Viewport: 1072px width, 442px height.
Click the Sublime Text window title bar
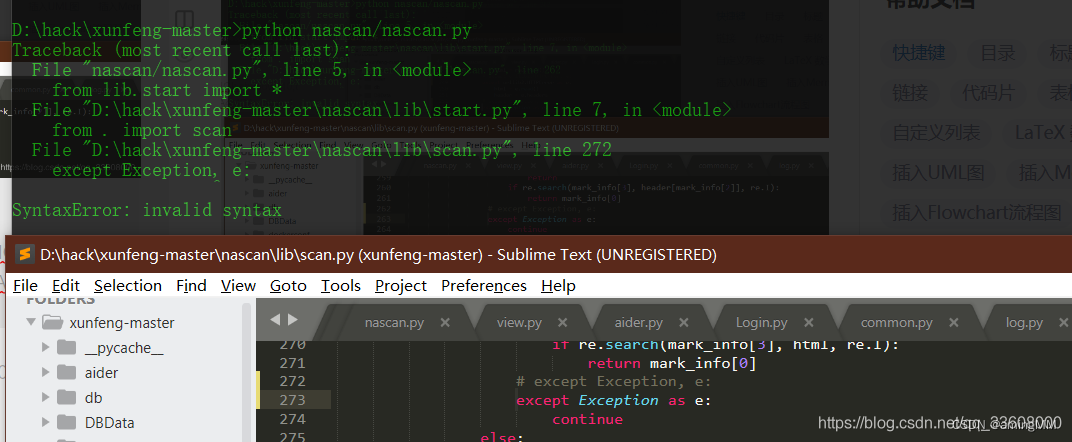539,255
